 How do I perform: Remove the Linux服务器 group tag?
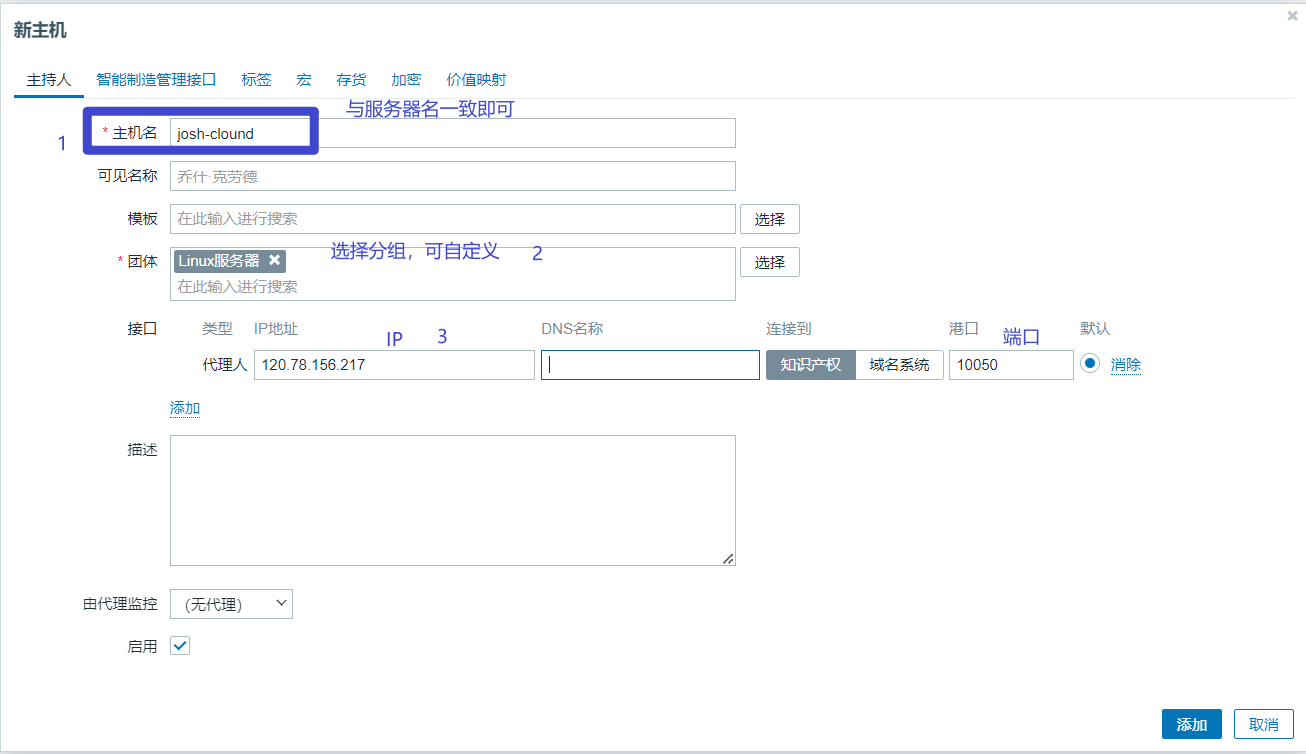(x=275, y=260)
